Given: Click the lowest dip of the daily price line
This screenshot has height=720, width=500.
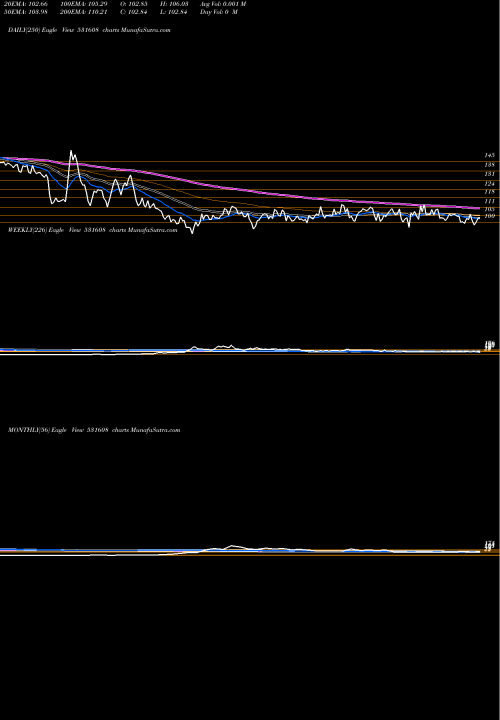Looking at the screenshot, I should (192, 233).
